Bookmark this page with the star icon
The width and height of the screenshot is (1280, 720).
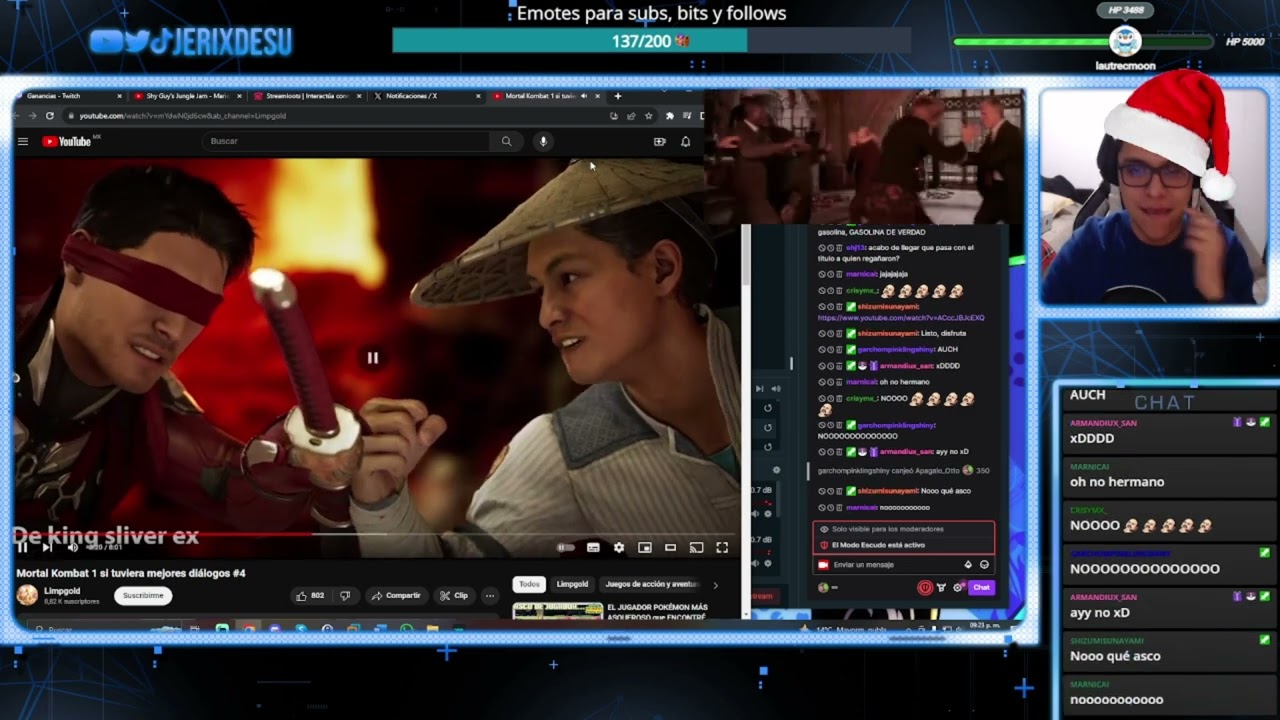click(648, 116)
